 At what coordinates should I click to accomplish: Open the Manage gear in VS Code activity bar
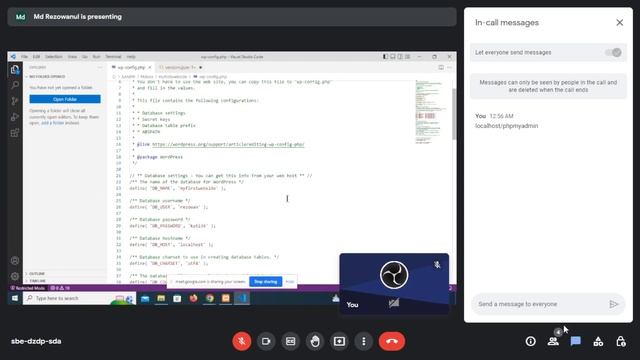15,276
